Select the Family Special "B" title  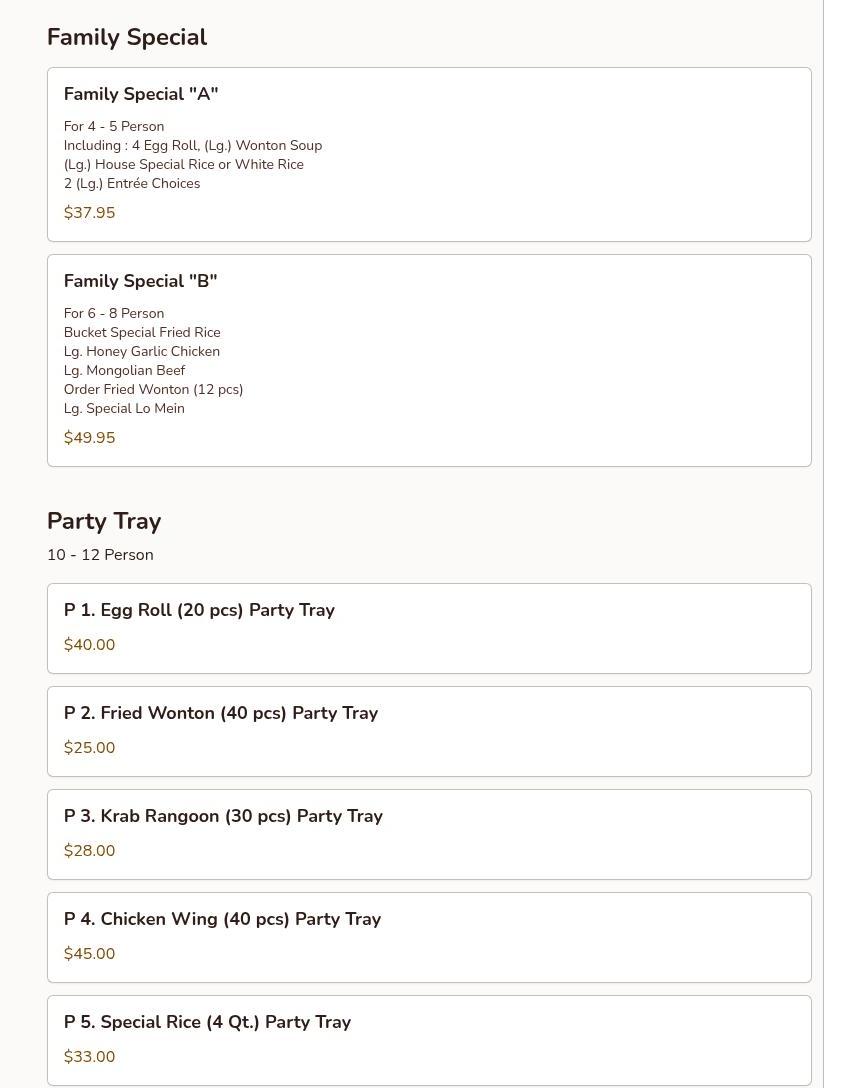140,281
